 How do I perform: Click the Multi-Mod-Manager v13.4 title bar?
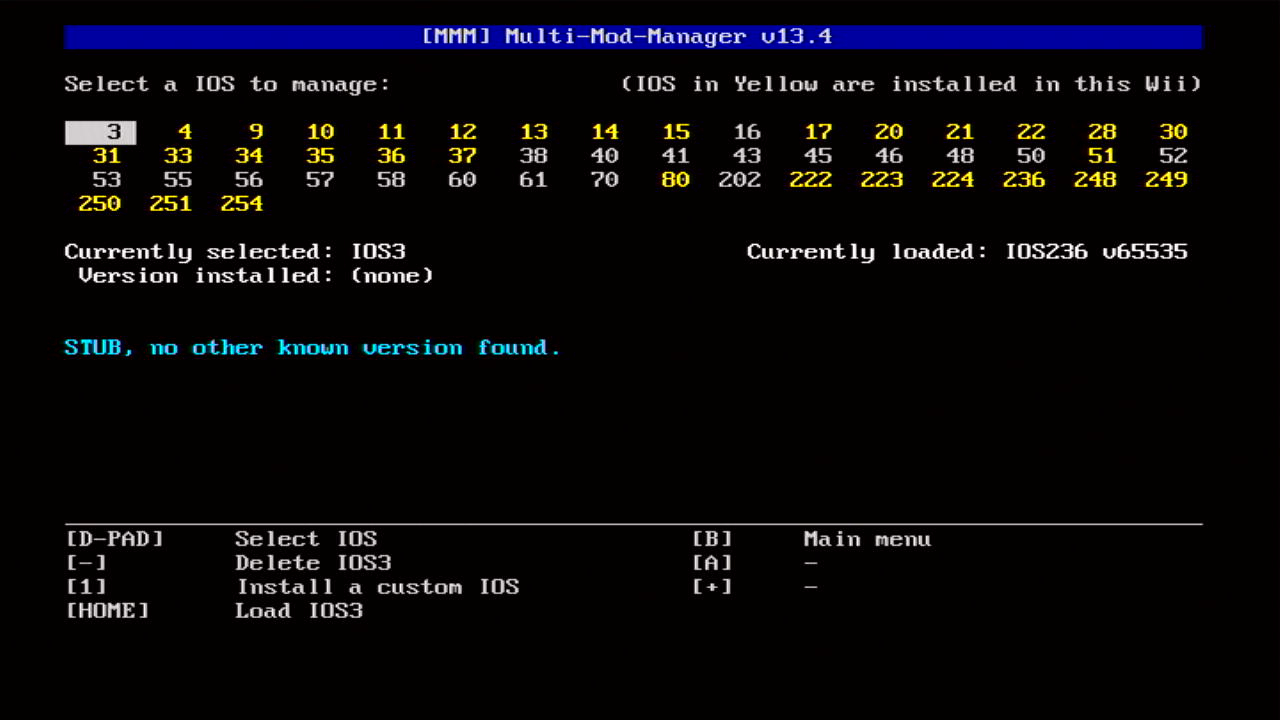633,37
